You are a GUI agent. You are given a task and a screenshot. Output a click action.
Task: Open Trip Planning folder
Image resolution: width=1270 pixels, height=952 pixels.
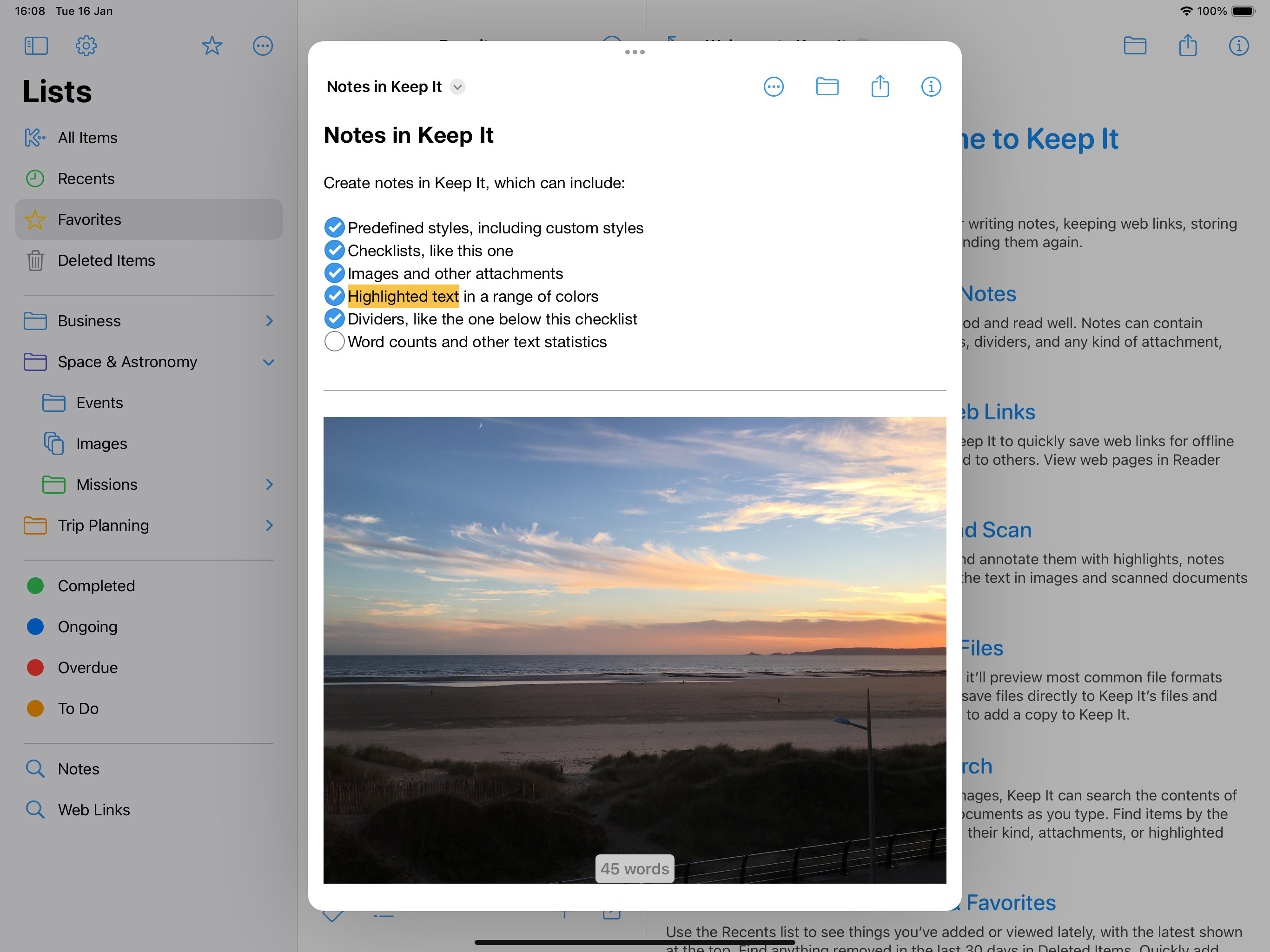[x=149, y=525]
